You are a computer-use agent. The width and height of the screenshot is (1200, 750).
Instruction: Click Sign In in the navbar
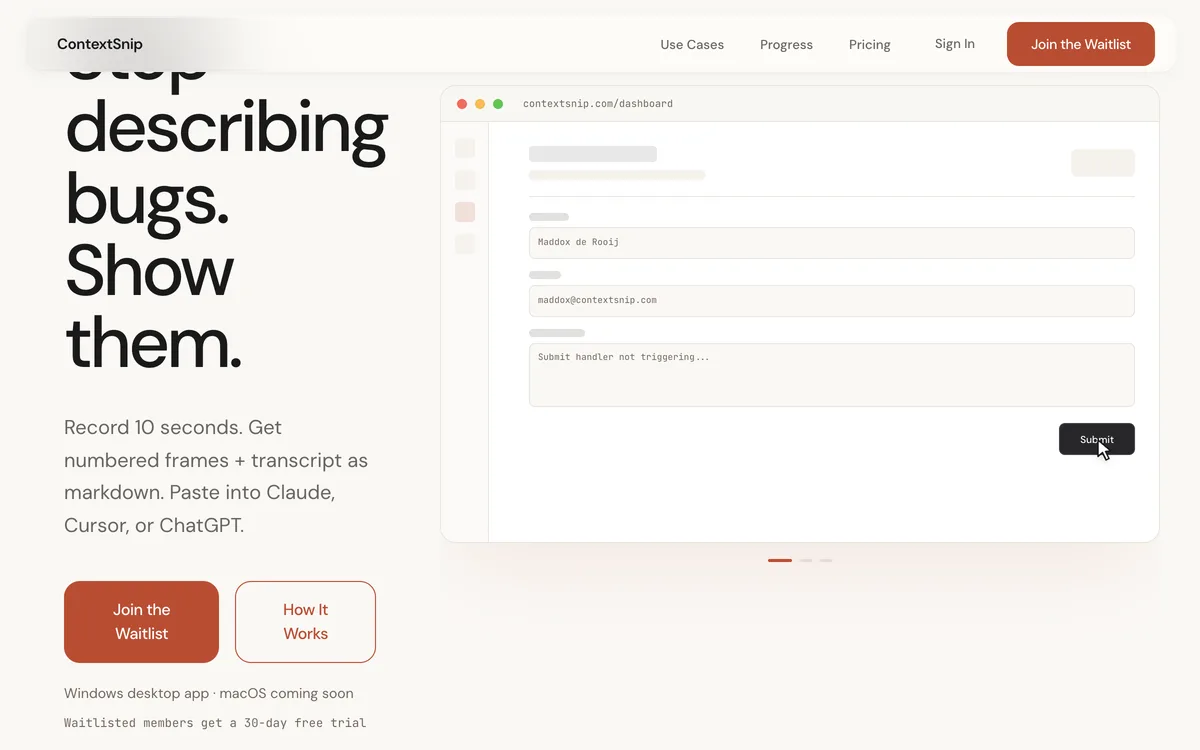[955, 44]
